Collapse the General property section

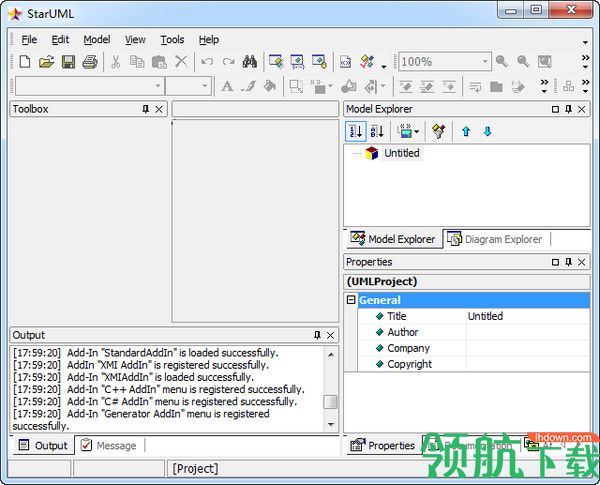[351, 300]
